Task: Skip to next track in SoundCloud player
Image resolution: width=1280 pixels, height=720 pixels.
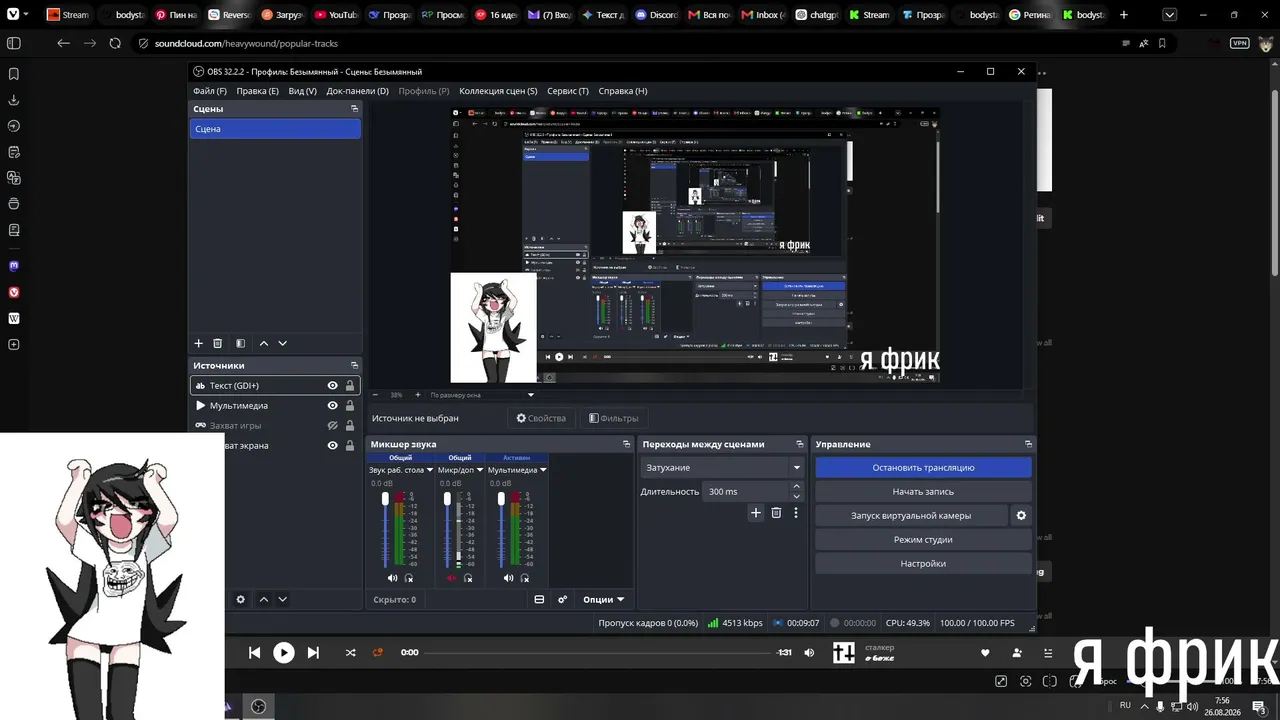Action: (x=313, y=652)
